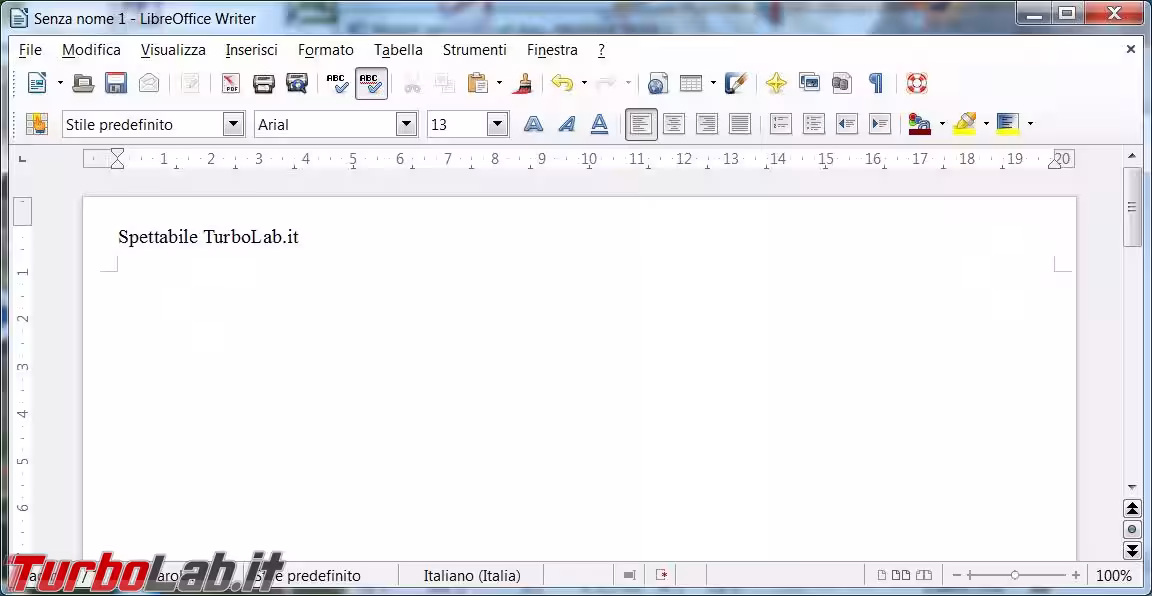Toggle automatic spell checking
1152x596 pixels.
click(x=371, y=84)
